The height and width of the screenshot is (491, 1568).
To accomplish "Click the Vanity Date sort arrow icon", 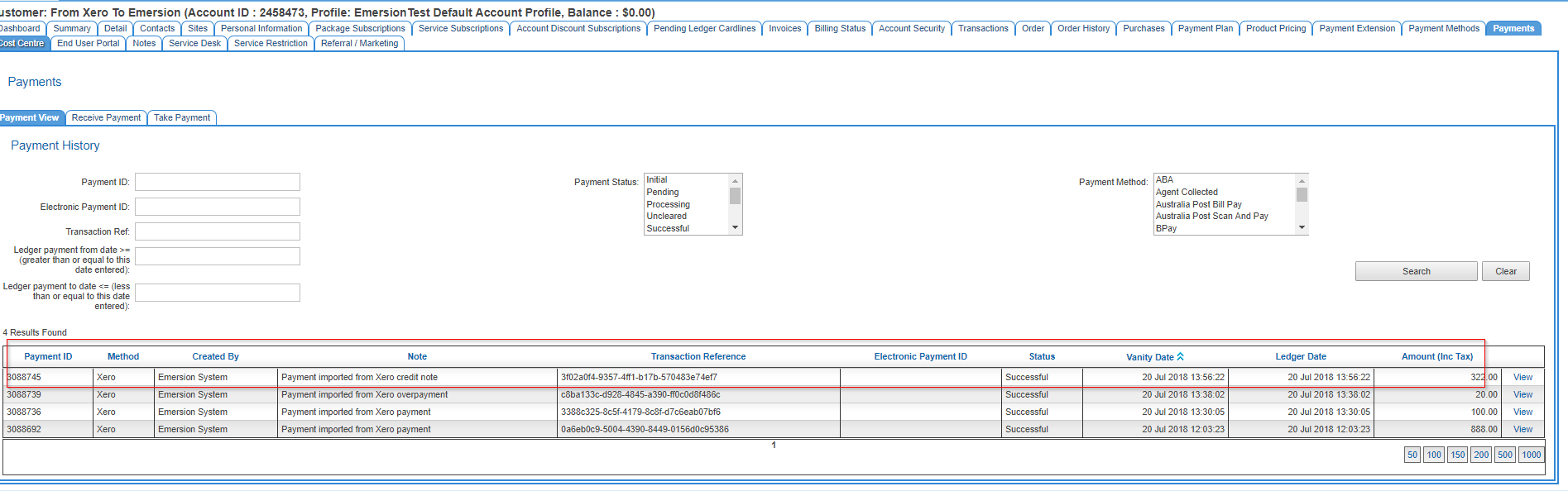I will click(1180, 357).
